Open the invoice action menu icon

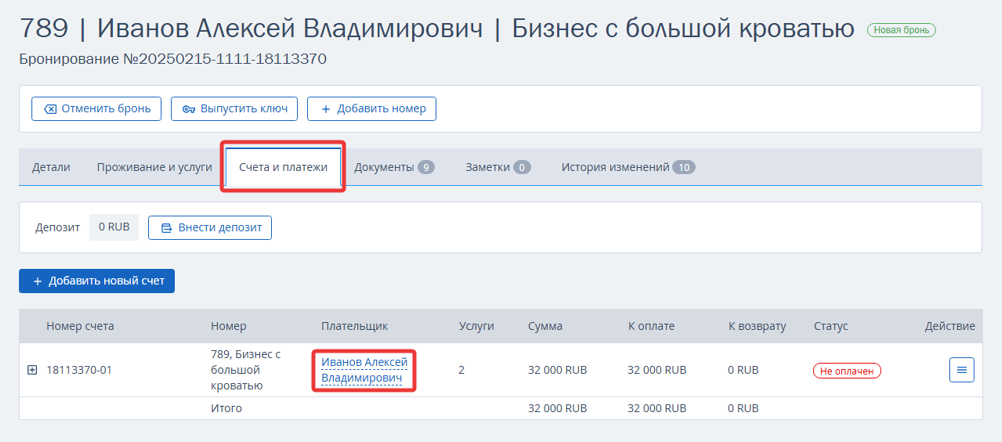tap(962, 370)
